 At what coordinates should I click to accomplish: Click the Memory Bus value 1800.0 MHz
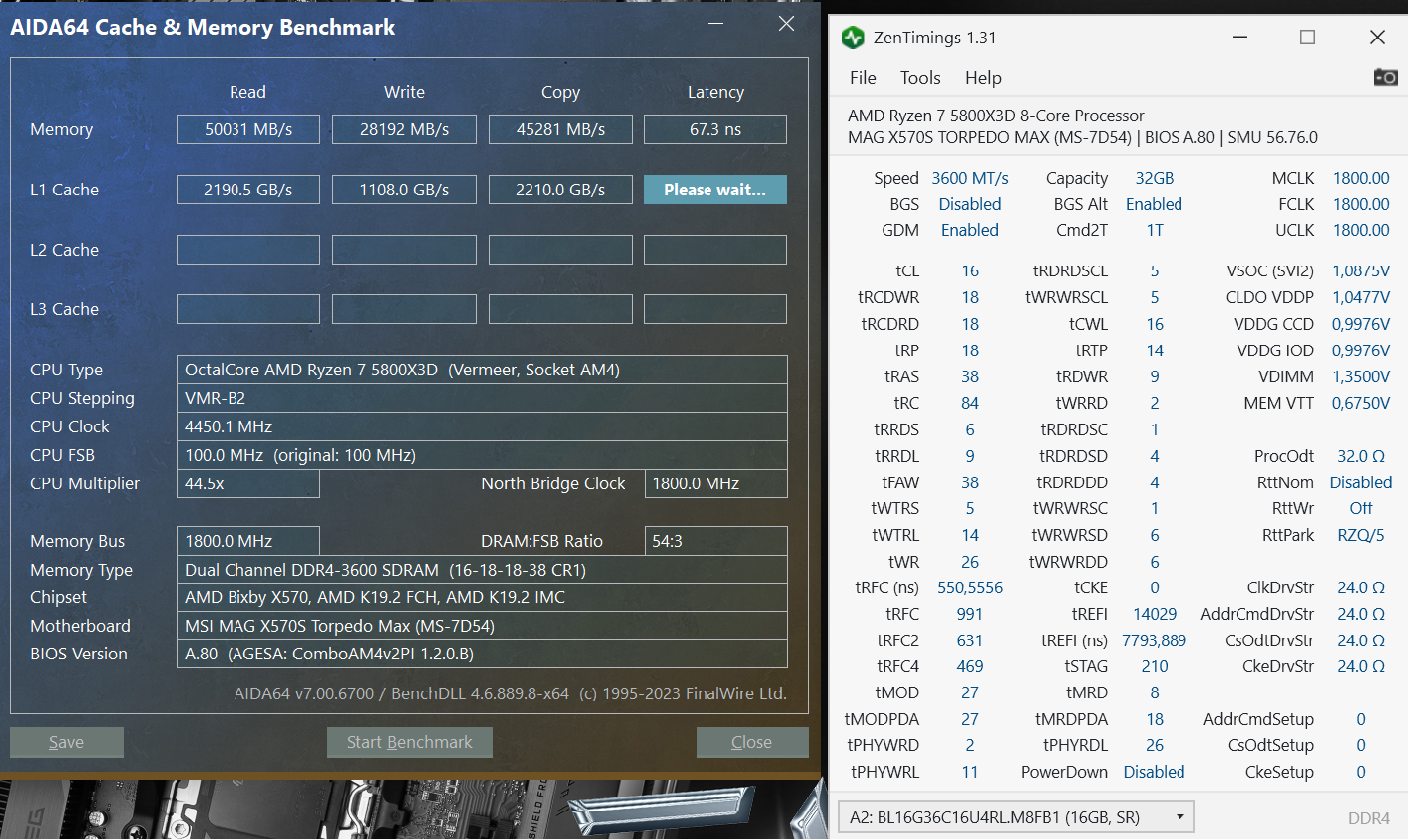[248, 541]
